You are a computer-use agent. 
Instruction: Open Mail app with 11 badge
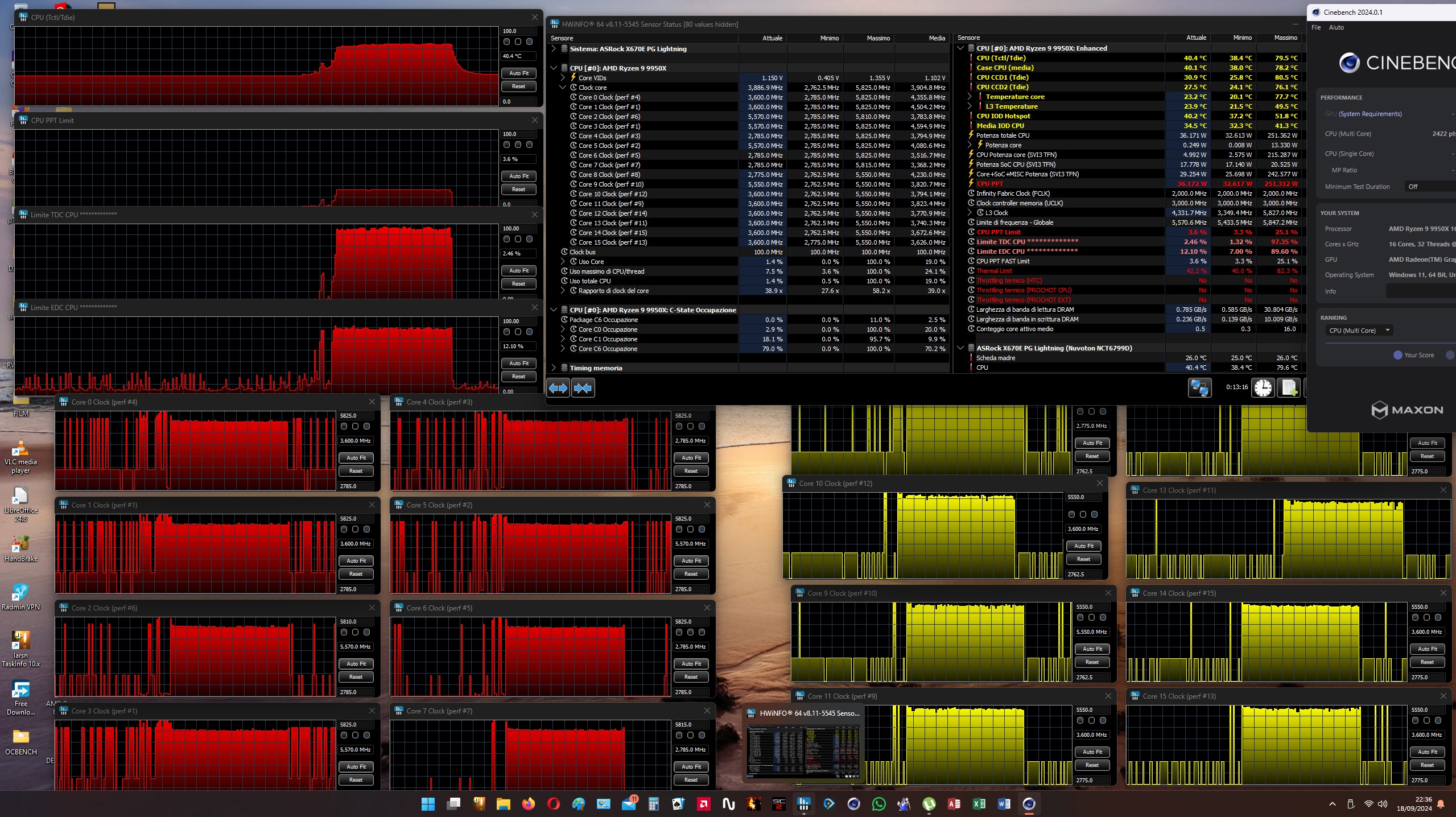[x=629, y=804]
